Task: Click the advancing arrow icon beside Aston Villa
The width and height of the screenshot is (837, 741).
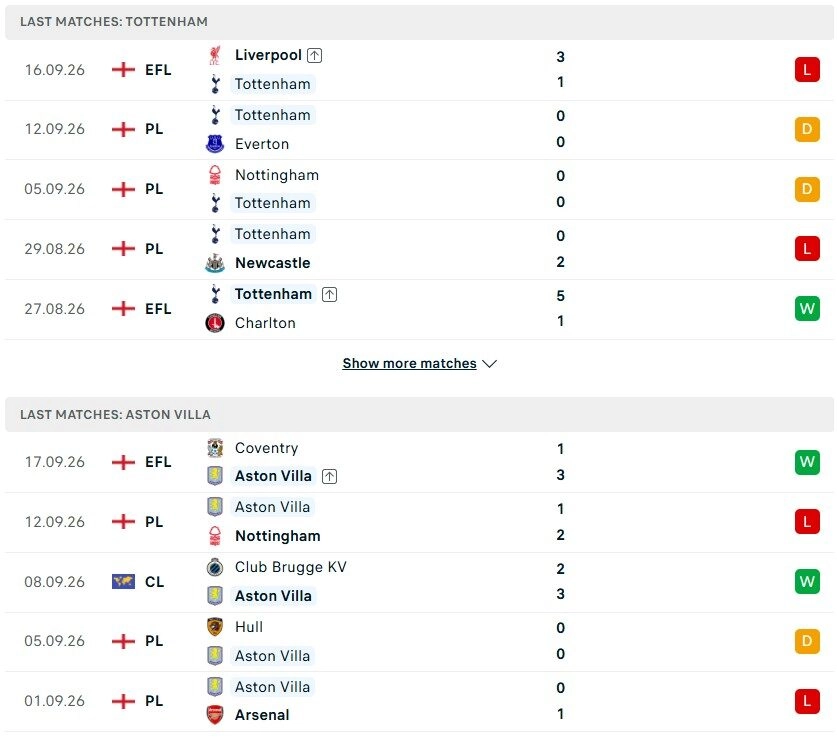Action: pos(329,476)
